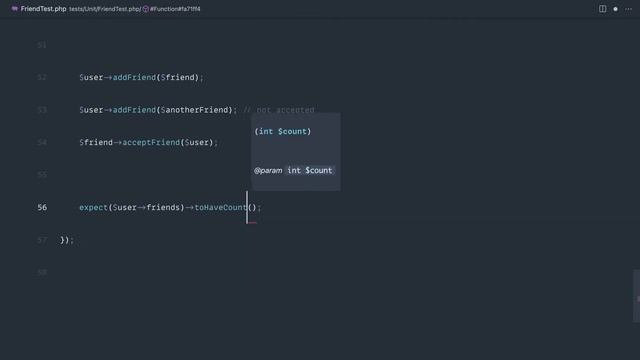Click line number 56 in gutter
Image resolution: width=640 pixels, height=360 pixels.
click(x=42, y=207)
